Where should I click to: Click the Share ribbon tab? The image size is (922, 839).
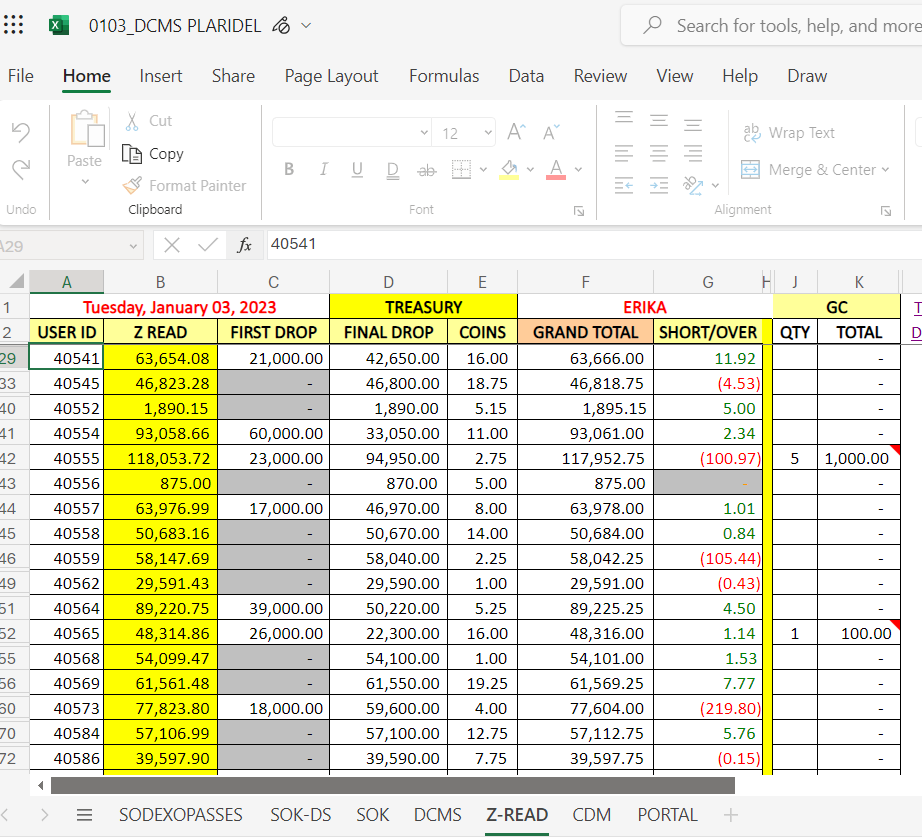(233, 76)
